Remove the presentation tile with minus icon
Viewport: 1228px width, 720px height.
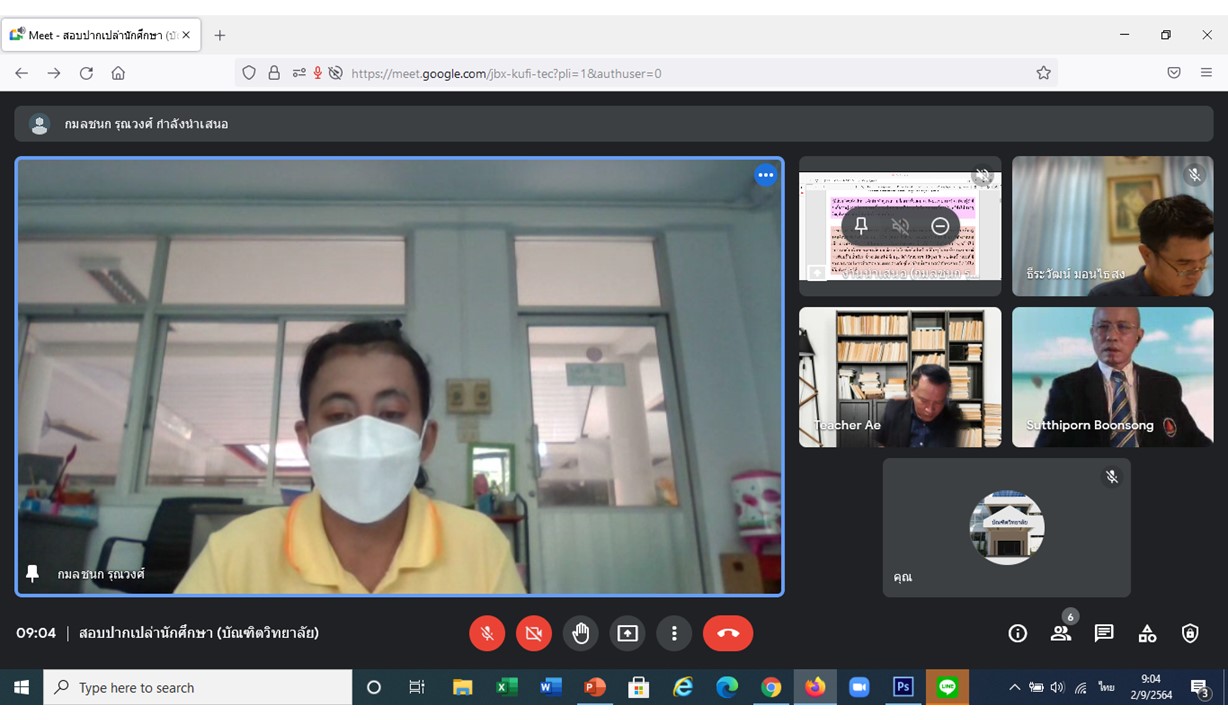pyautogui.click(x=940, y=226)
